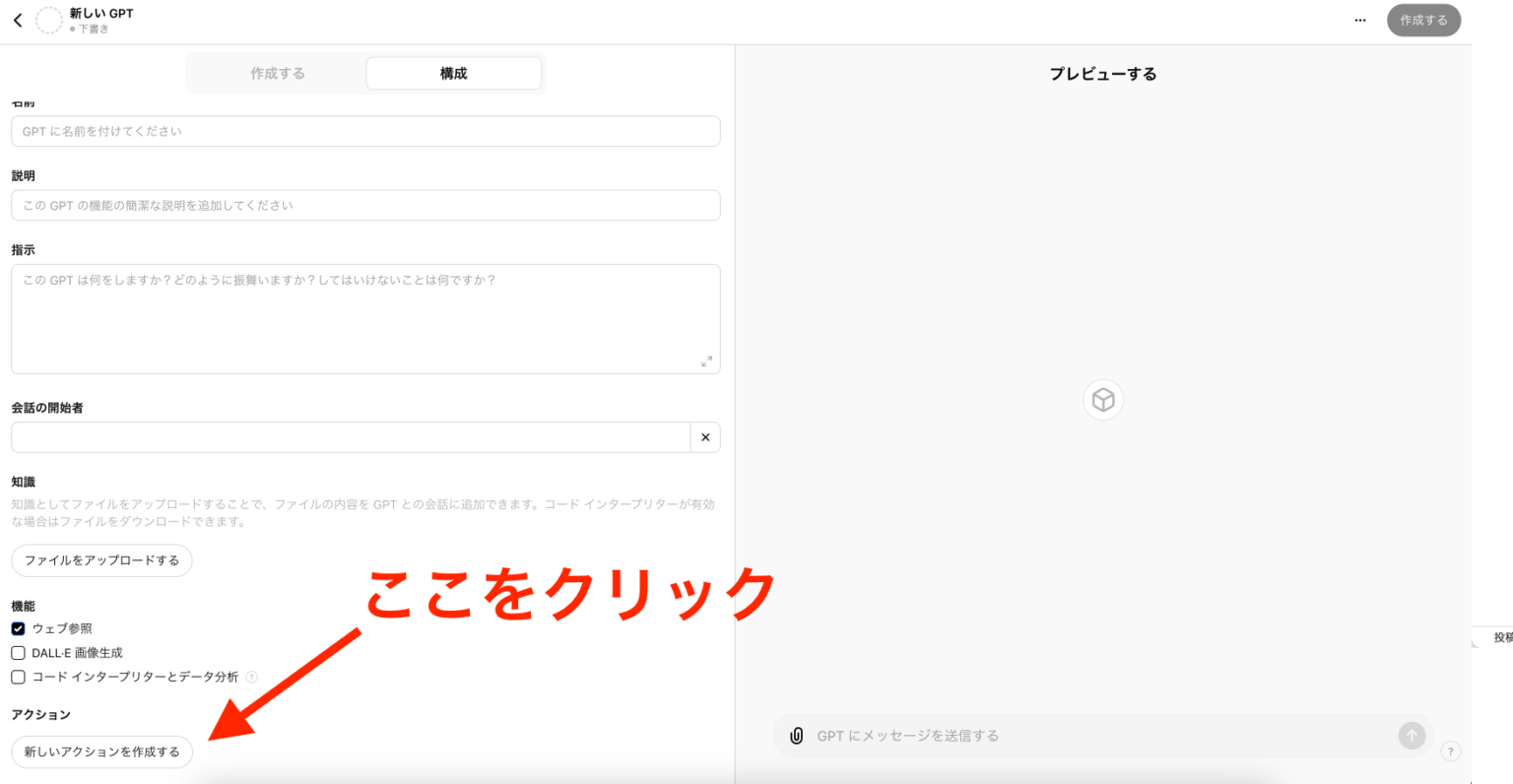Uncheck the ウェブ参照 checkbox
1513x784 pixels.
click(18, 628)
